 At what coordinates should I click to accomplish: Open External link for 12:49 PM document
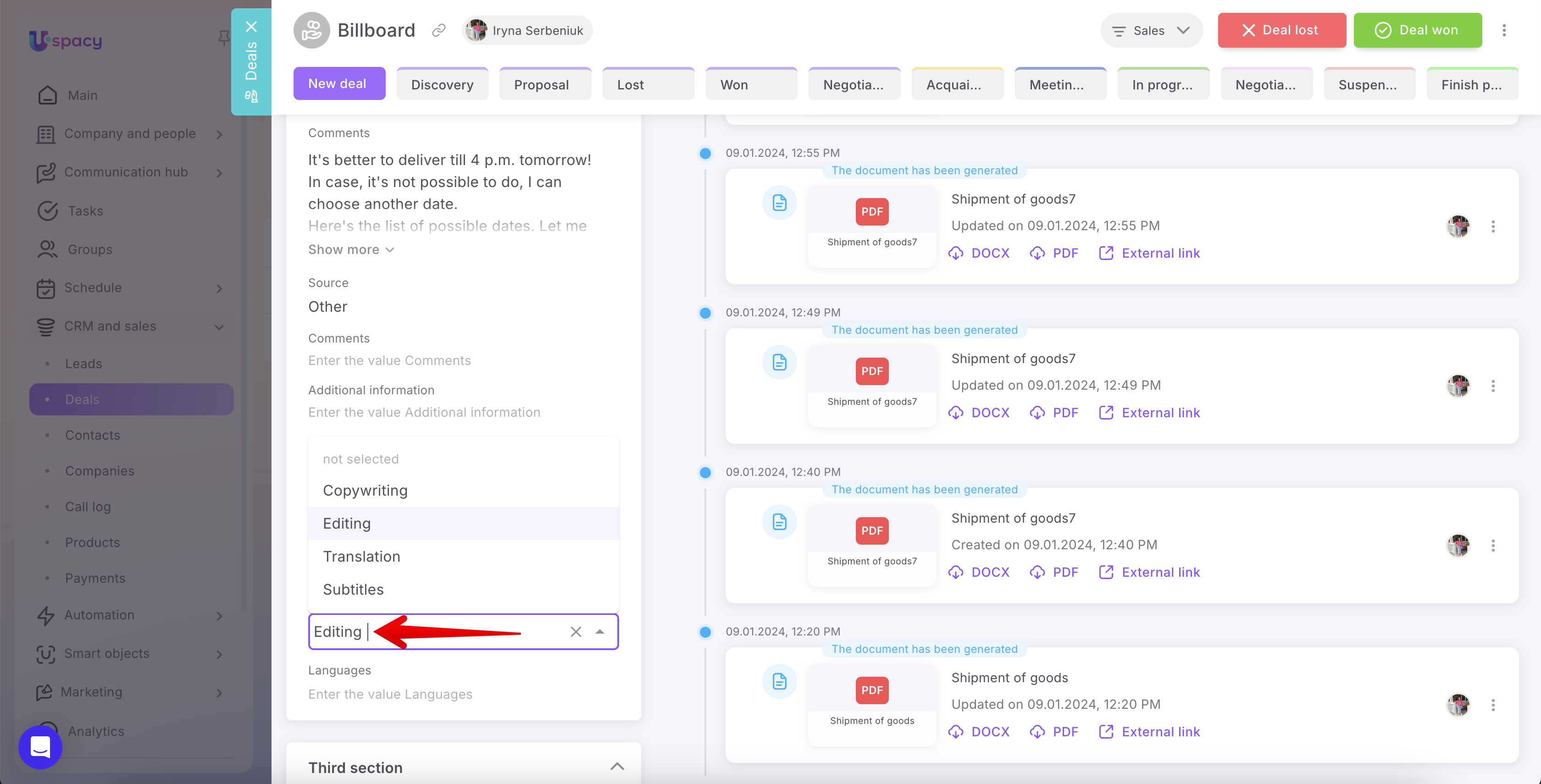1149,413
